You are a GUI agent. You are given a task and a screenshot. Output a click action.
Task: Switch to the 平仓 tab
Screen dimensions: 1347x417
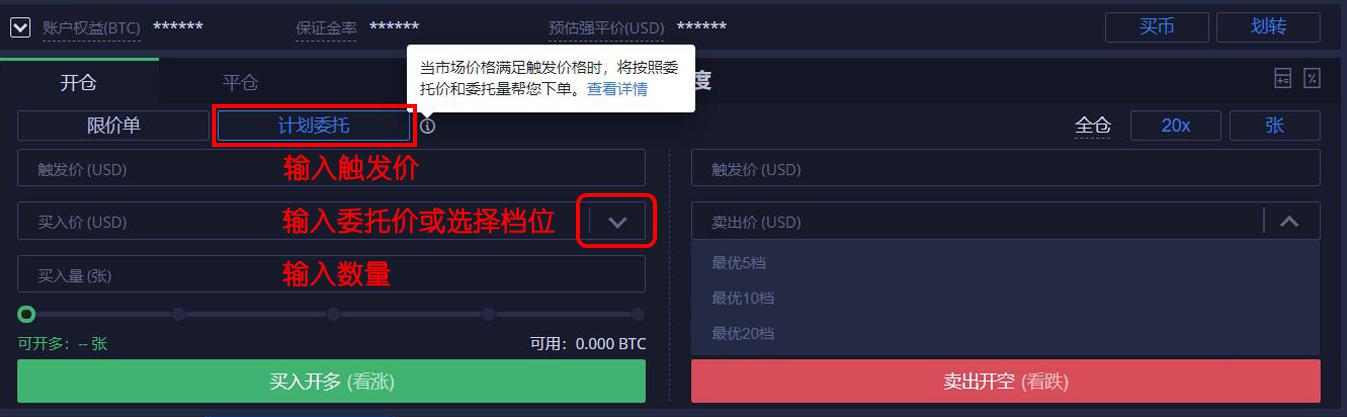240,83
